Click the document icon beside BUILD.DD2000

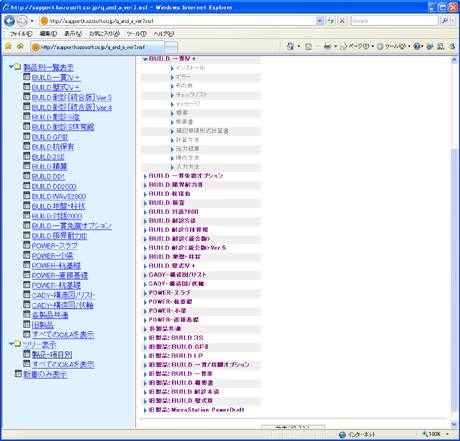pos(27,186)
